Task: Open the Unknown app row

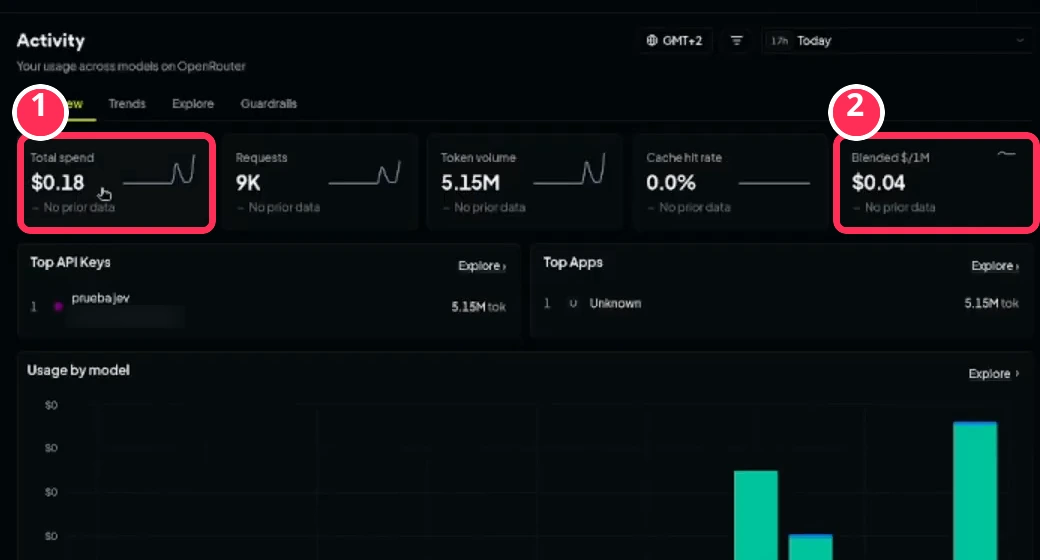Action: click(781, 303)
